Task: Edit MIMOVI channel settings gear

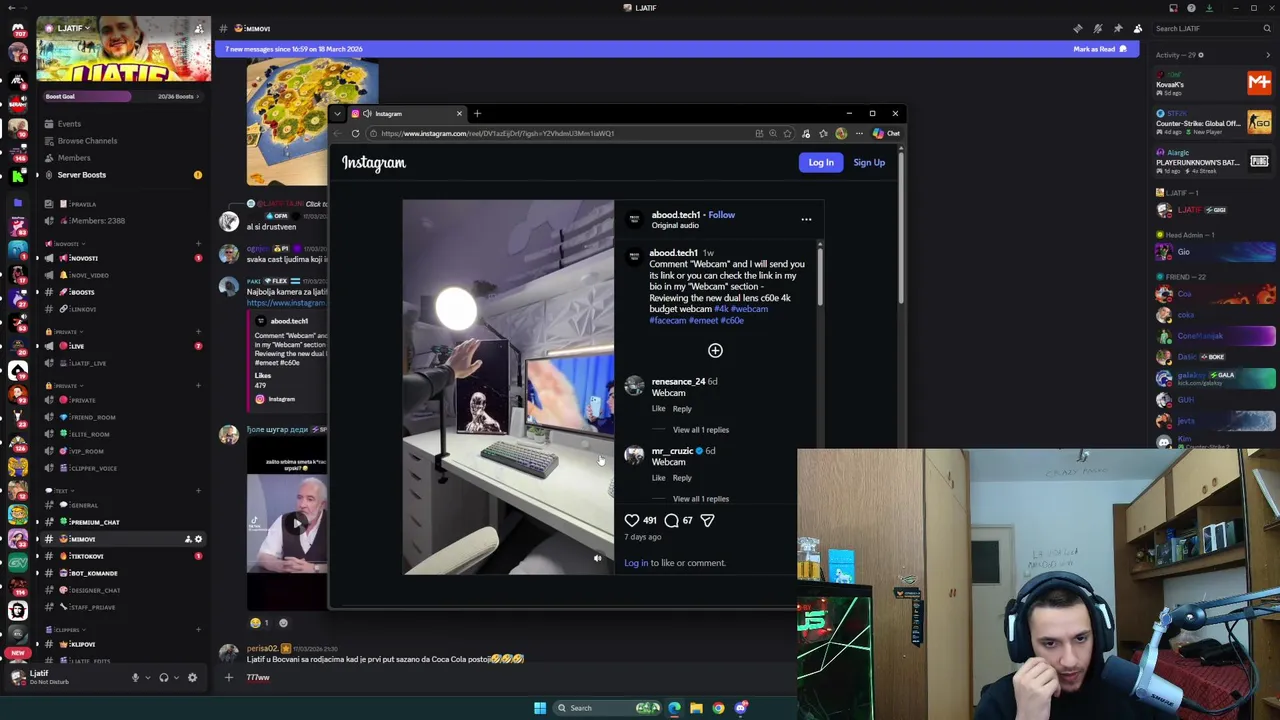Action: 198,539
